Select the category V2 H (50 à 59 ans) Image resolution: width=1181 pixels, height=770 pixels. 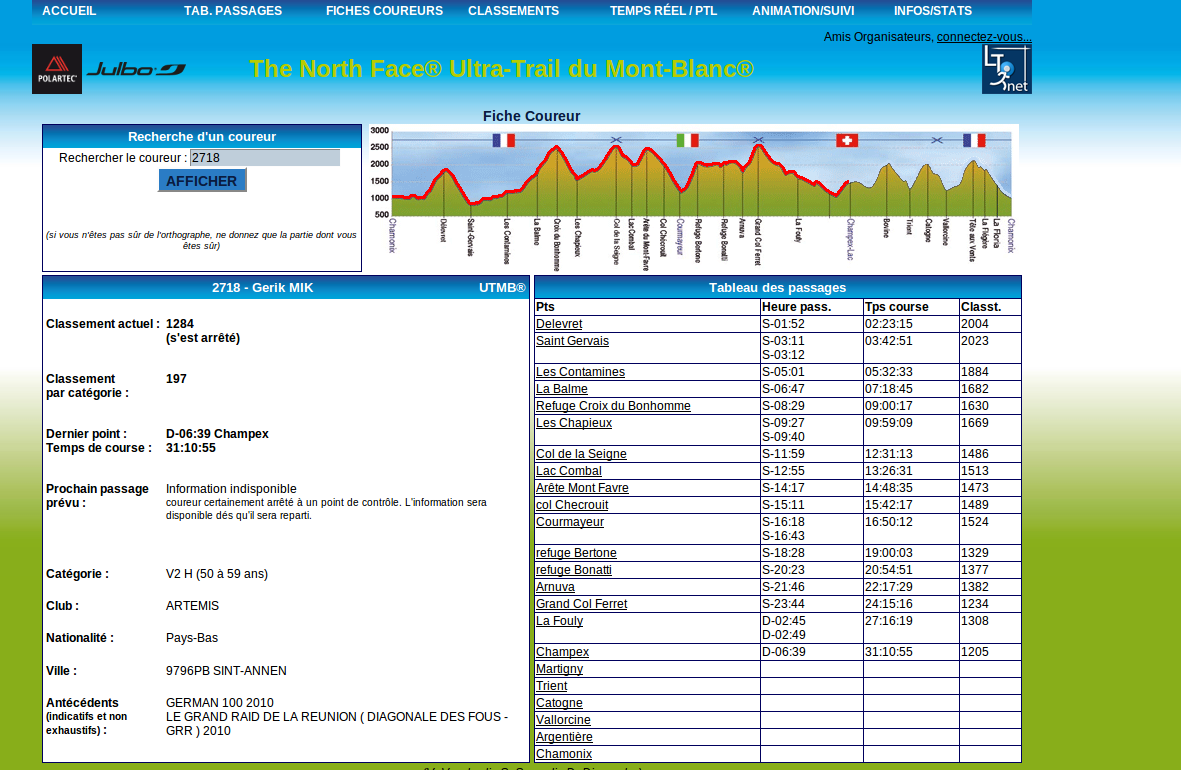coord(217,573)
